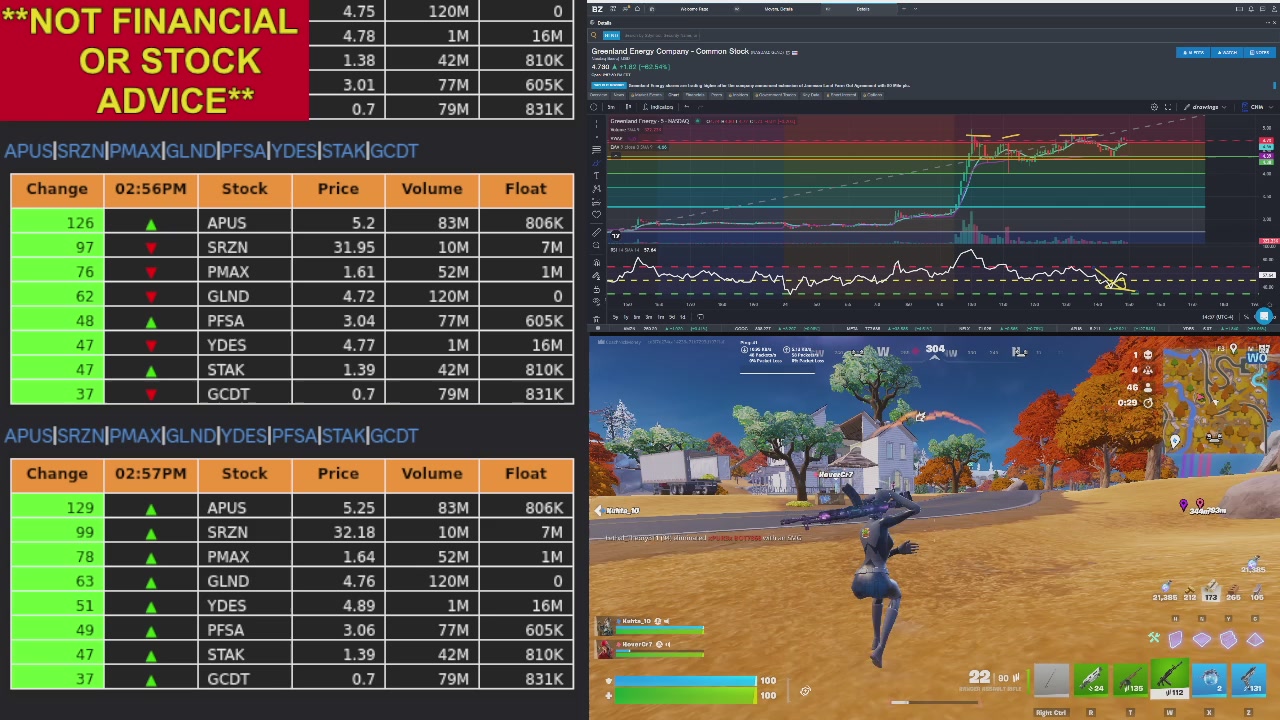This screenshot has height=720, width=1280.
Task: Click SRZN in the 02:56PM table
Action: 227,247
